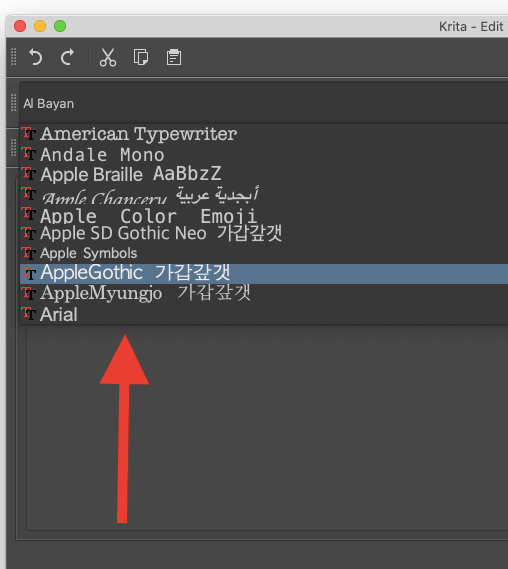
Task: Maximize window using green button
Action: pyautogui.click(x=60, y=26)
